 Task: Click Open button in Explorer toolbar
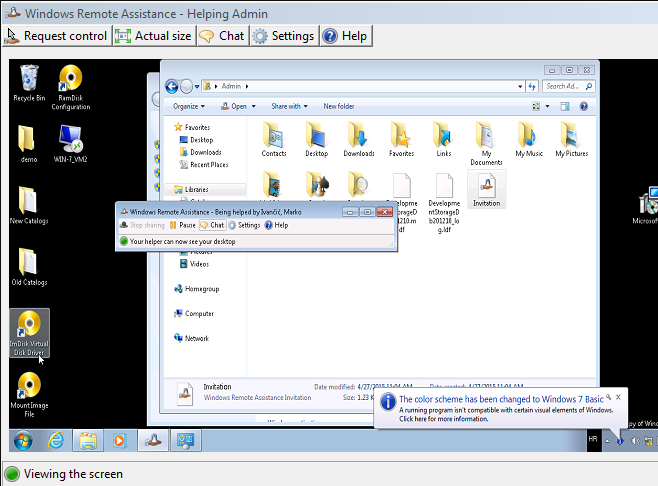(x=234, y=107)
